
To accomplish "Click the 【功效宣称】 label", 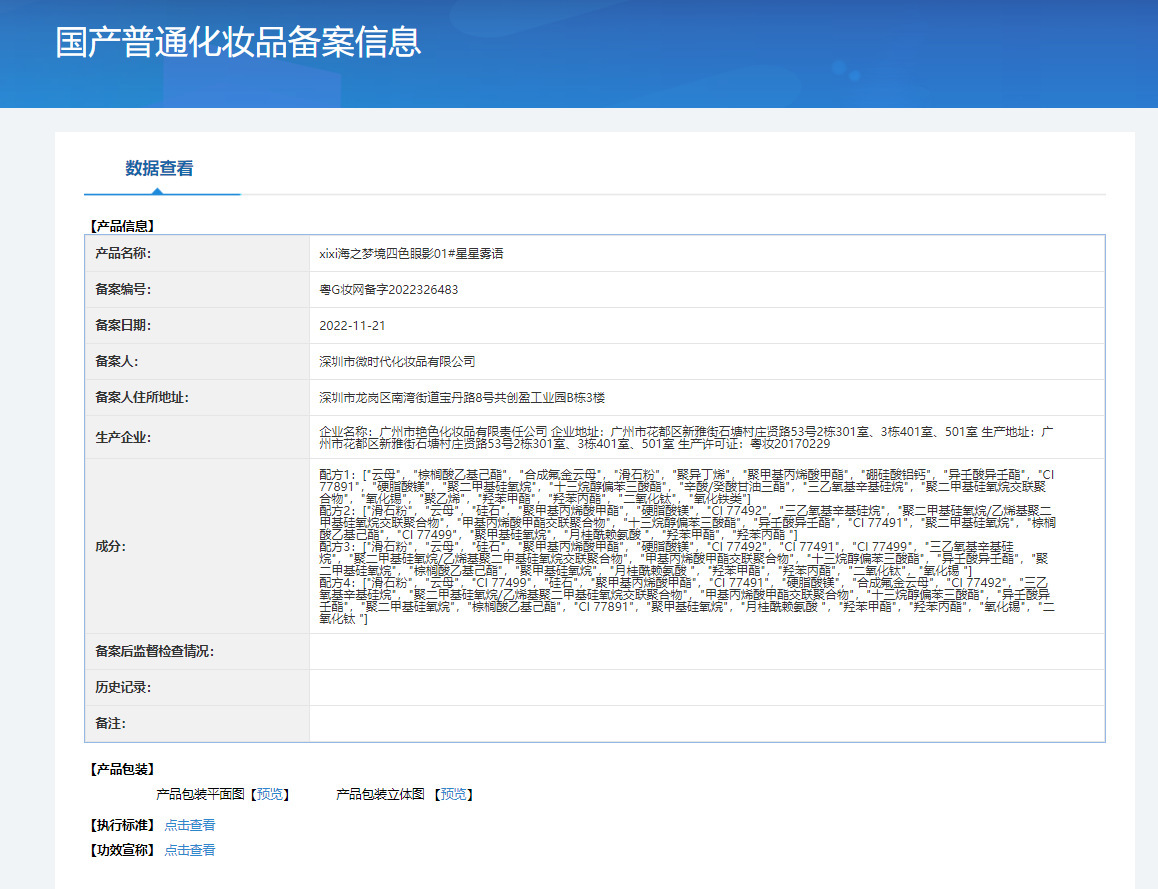I will tap(122, 851).
